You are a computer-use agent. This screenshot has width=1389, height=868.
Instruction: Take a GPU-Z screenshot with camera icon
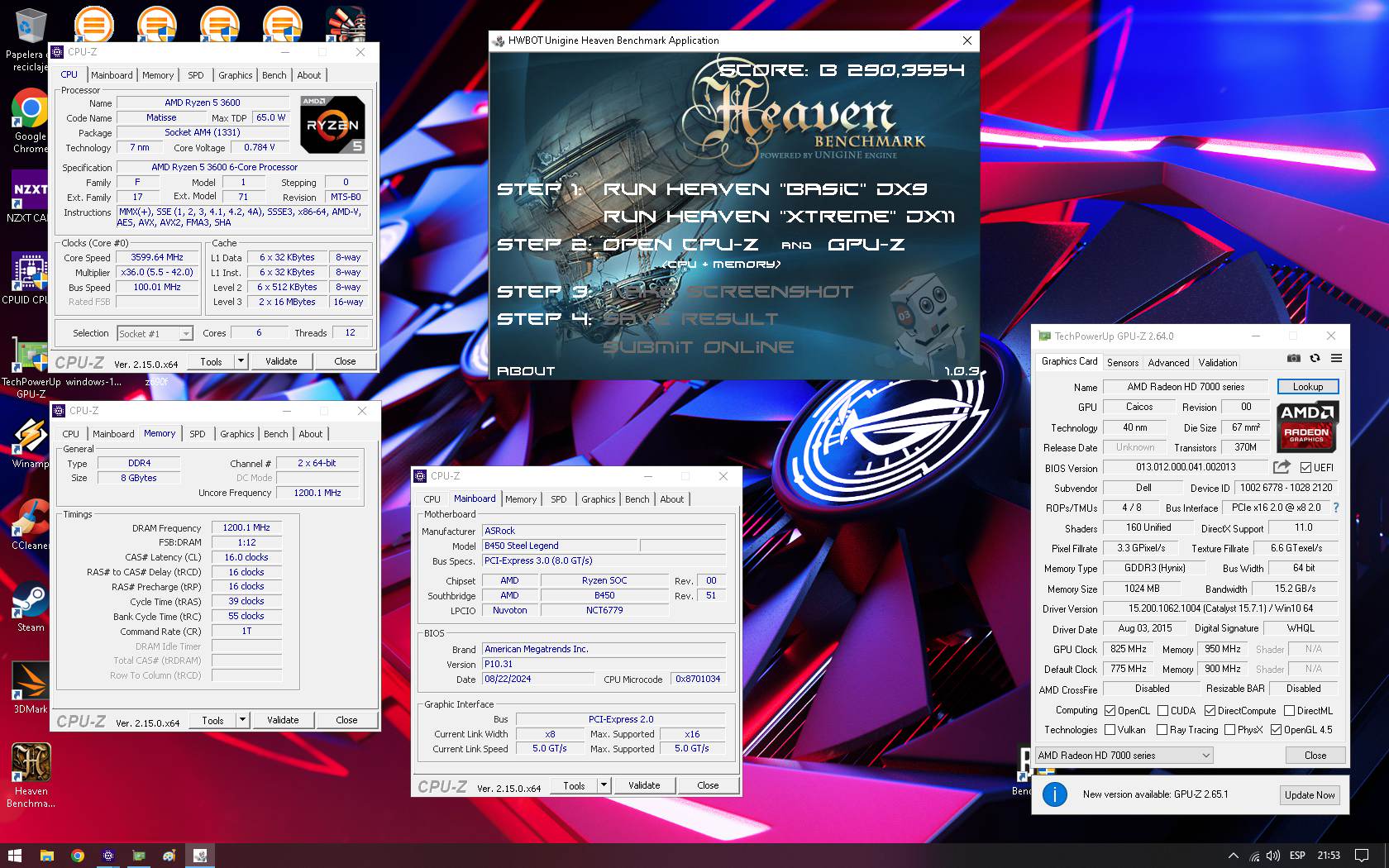tap(1293, 358)
